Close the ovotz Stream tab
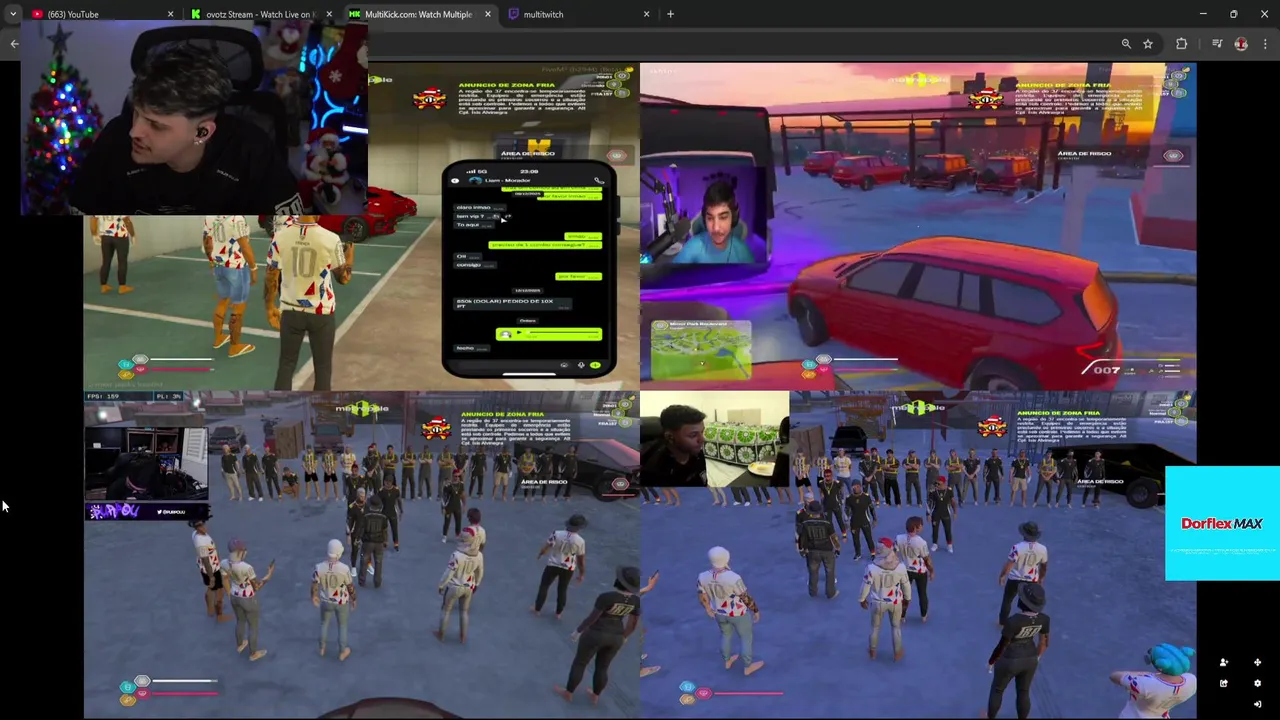1280x720 pixels. click(x=329, y=14)
